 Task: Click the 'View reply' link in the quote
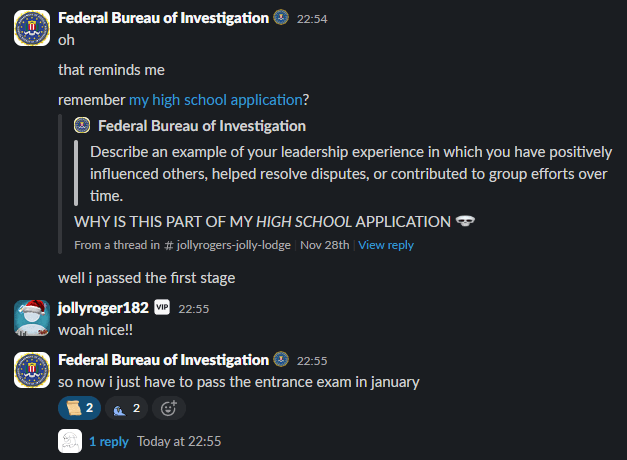pos(385,245)
